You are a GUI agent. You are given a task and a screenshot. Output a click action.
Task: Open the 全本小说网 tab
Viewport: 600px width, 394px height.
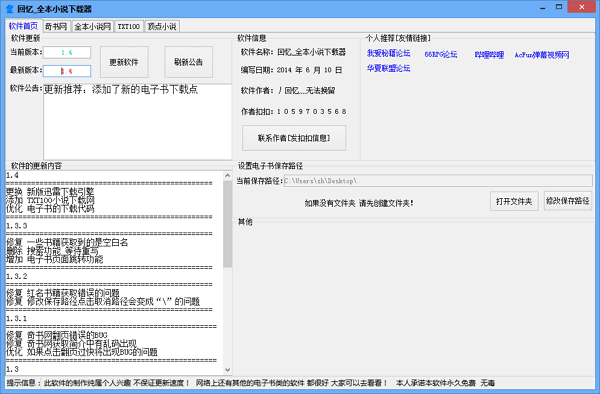coord(93,26)
